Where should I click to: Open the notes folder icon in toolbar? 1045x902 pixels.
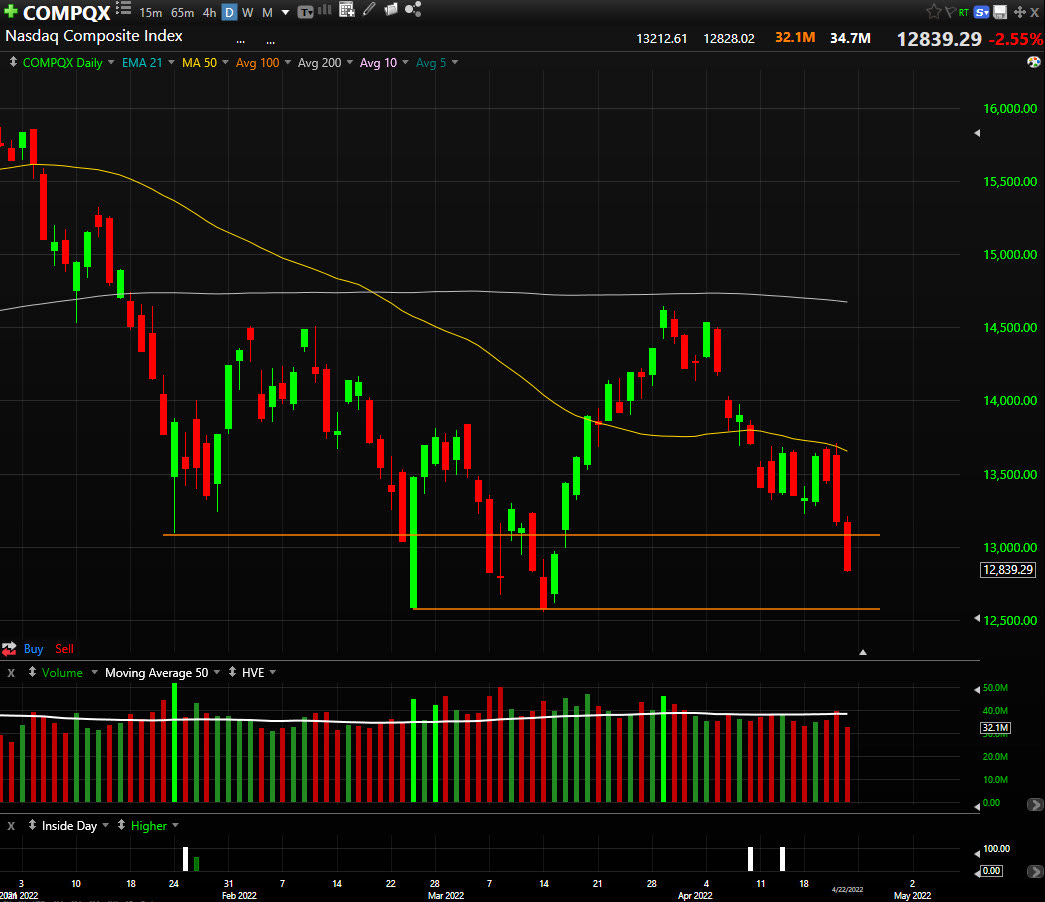click(x=391, y=9)
